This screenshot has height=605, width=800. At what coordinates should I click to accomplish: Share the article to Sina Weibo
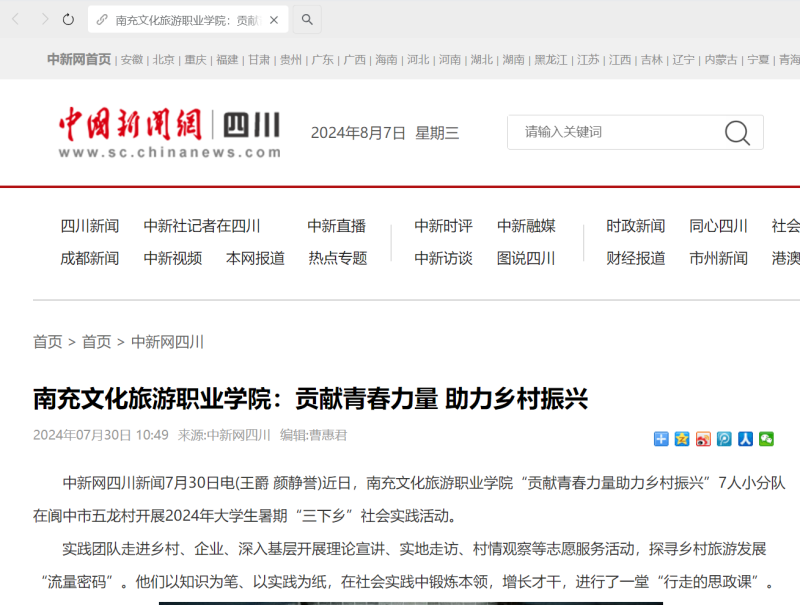[x=703, y=439]
